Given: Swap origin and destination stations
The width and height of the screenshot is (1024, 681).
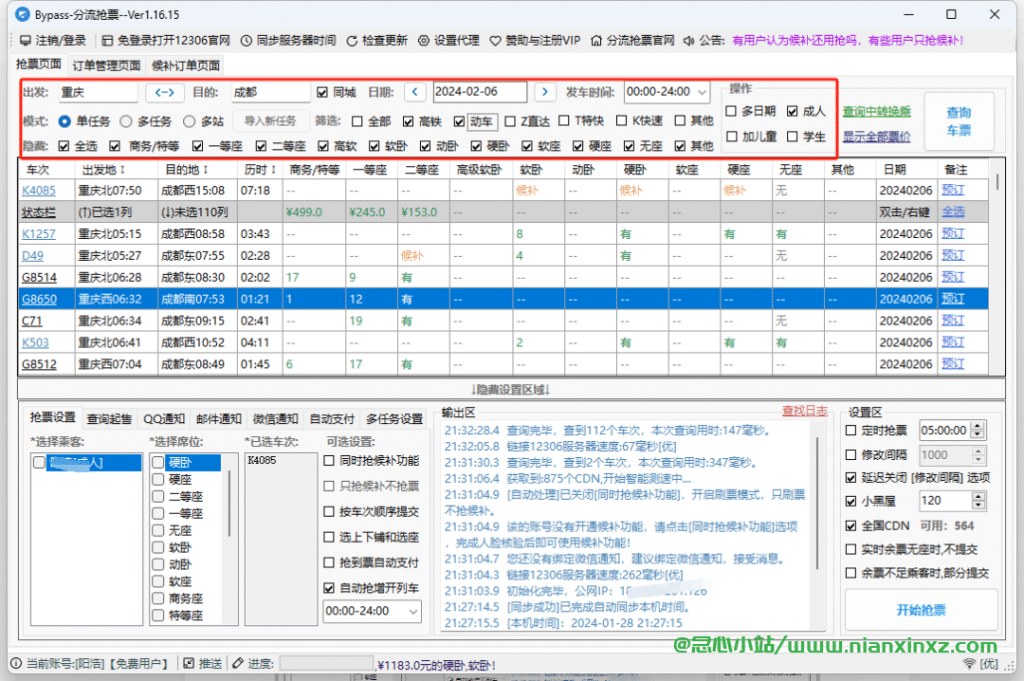Looking at the screenshot, I should click(165, 92).
